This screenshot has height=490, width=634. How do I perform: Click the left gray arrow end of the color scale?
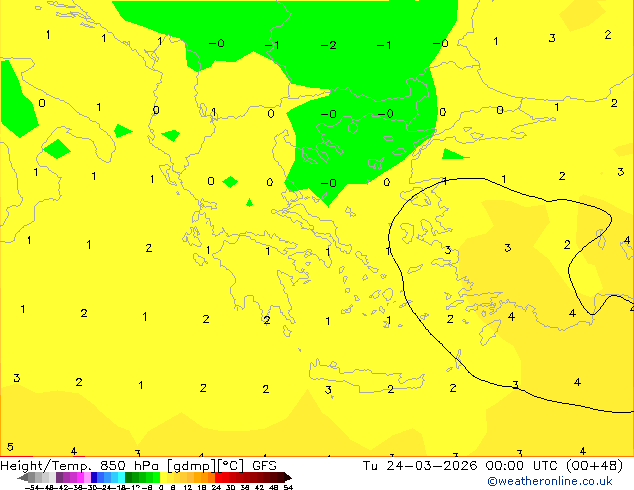coord(23,478)
